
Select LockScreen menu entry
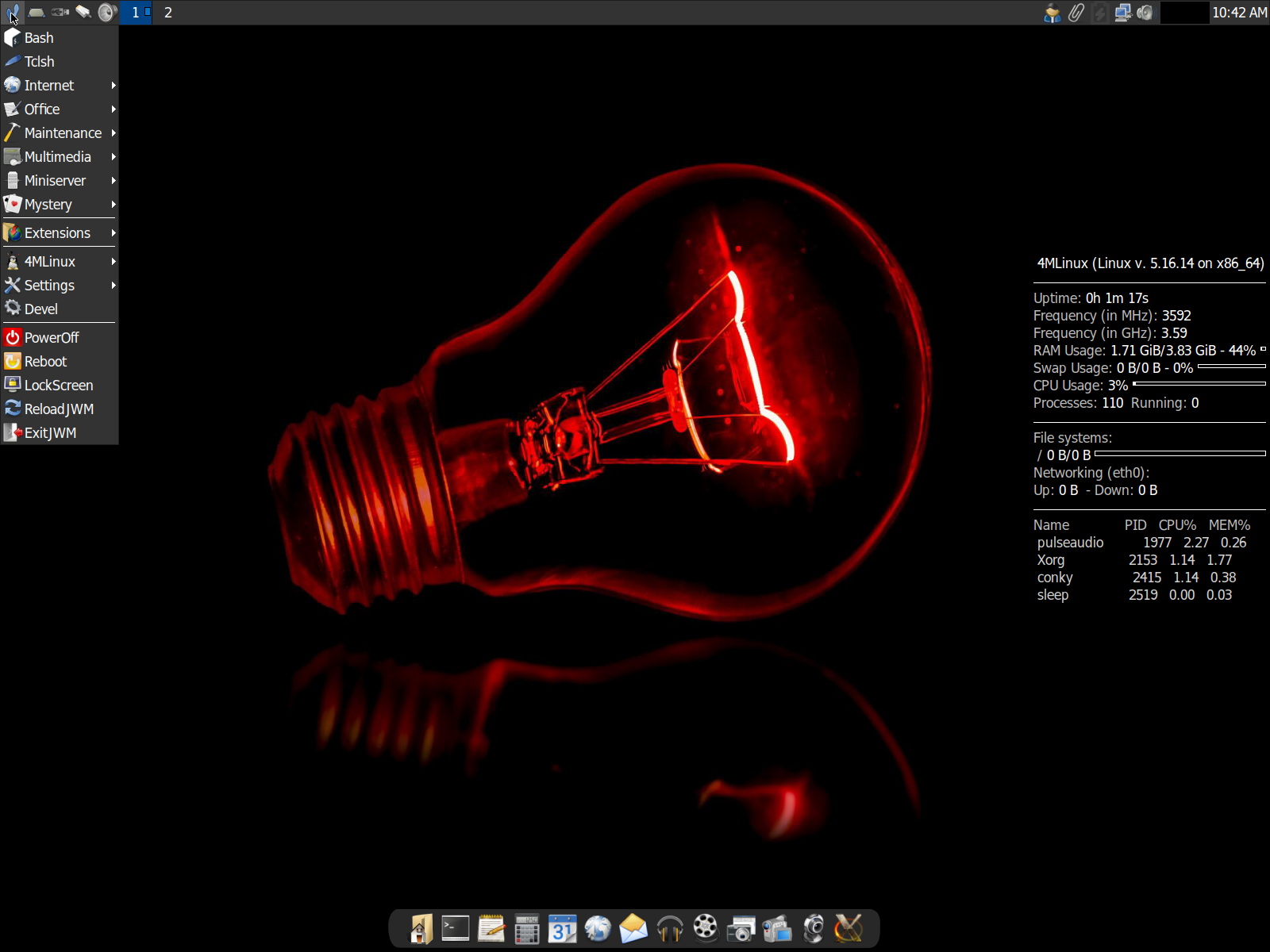coord(60,385)
